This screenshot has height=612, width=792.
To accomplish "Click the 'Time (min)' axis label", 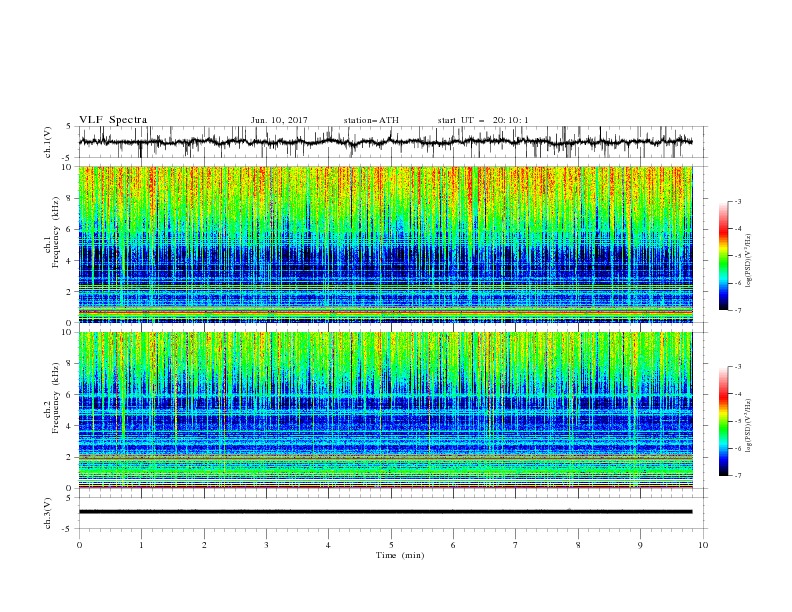I will [x=400, y=555].
